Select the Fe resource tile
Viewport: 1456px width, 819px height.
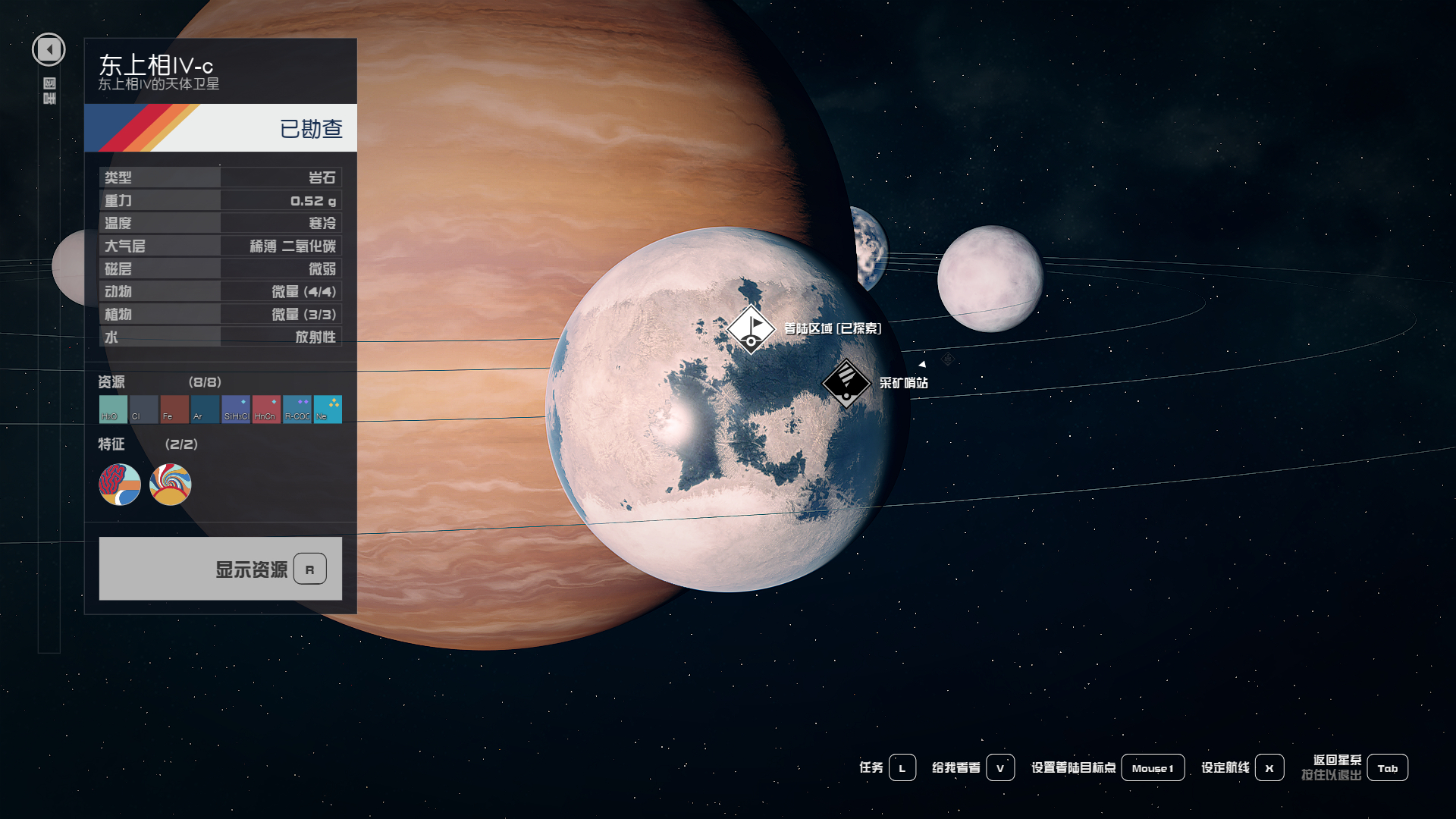tap(174, 409)
